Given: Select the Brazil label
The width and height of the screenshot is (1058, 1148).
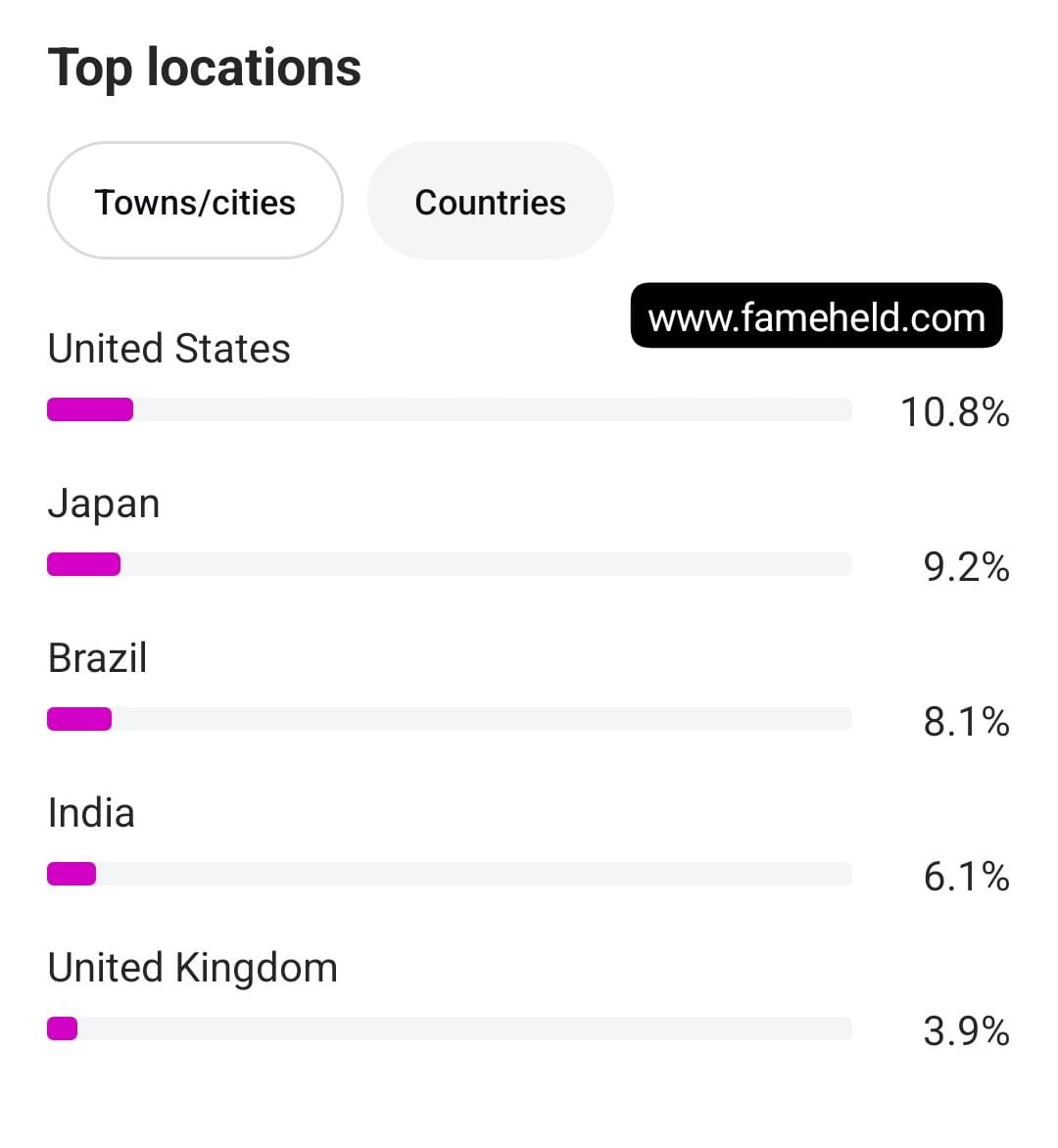Looking at the screenshot, I should pos(97,657).
